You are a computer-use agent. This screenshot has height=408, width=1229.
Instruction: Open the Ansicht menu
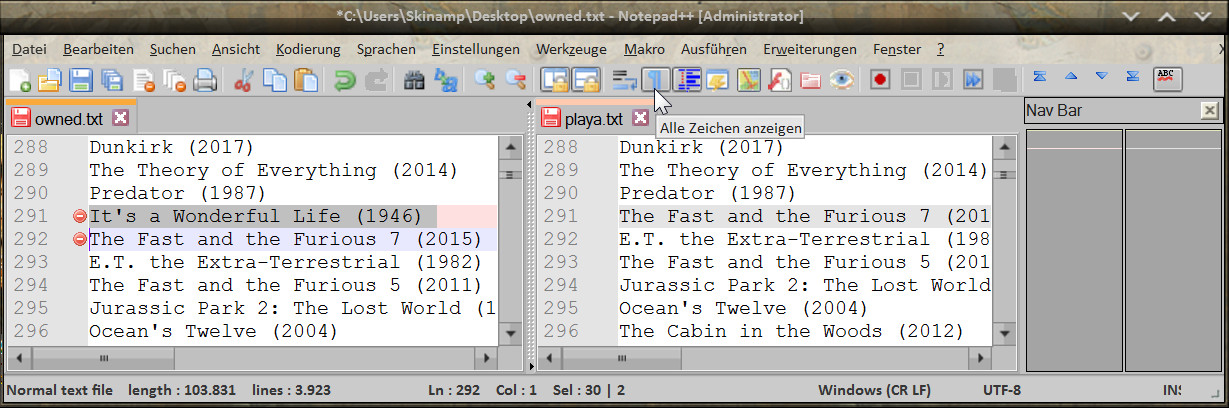point(236,49)
